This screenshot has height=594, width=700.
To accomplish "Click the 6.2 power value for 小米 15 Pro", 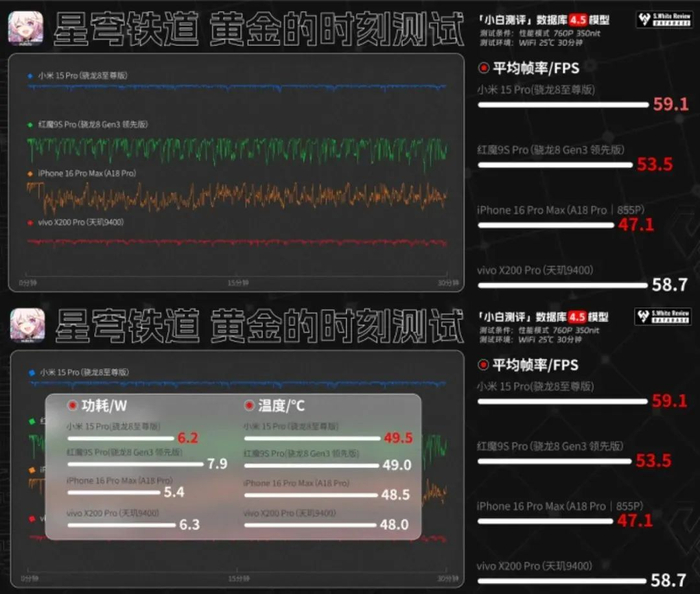I will (188, 438).
